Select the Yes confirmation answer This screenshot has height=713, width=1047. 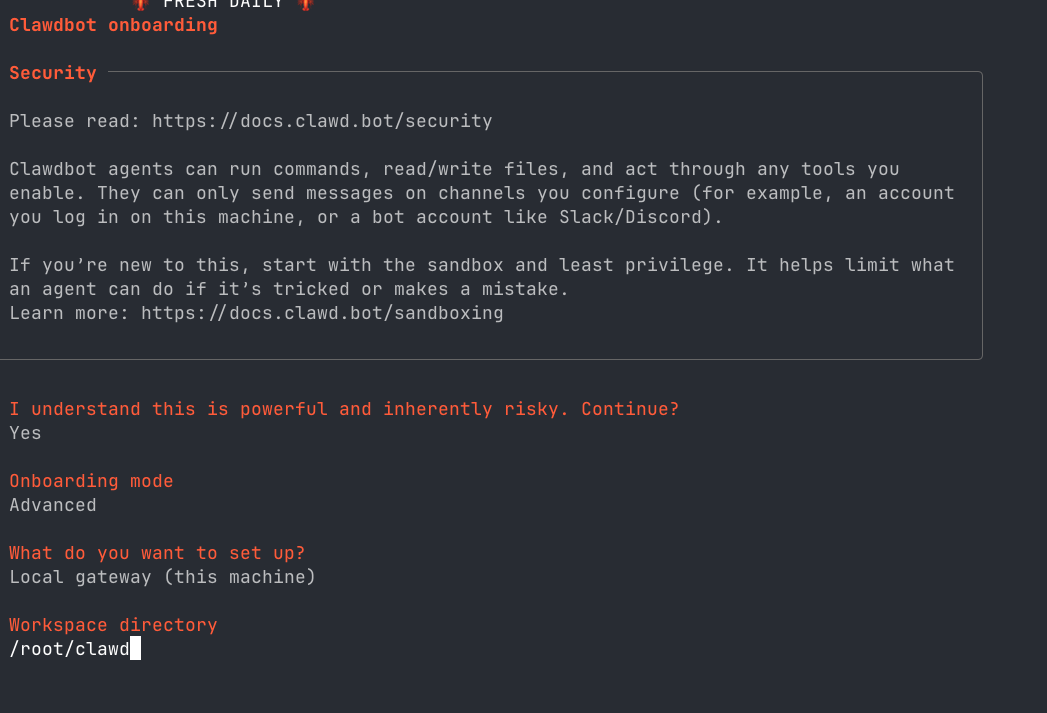tap(24, 432)
